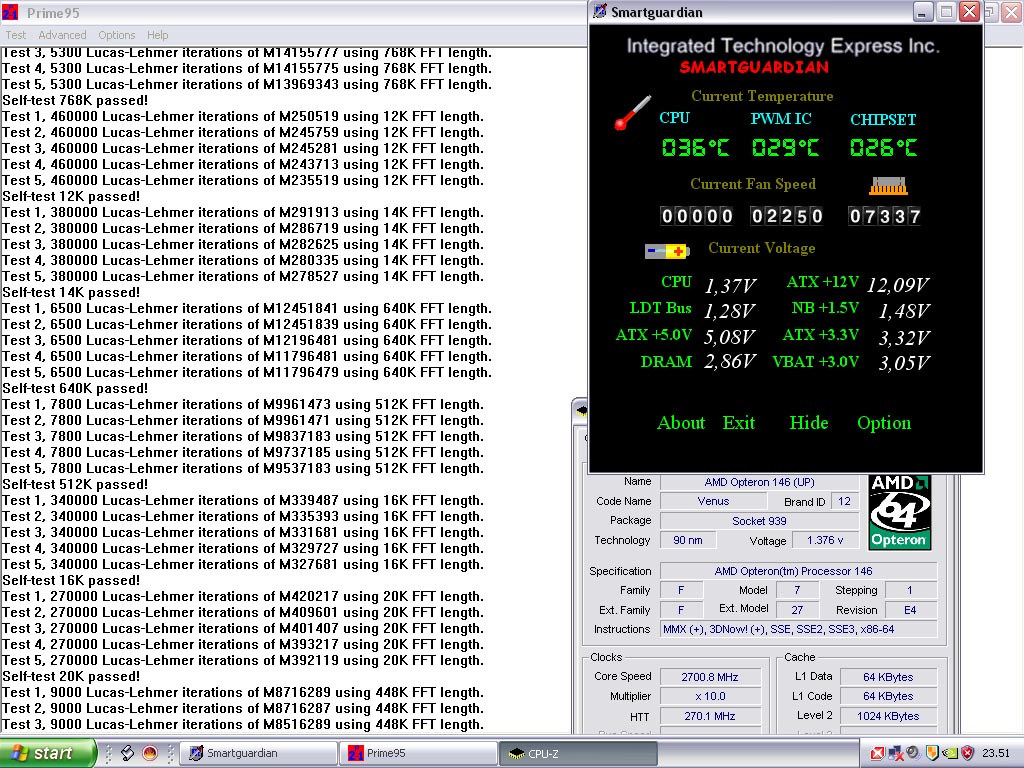Click Exit in Smartguardian
1024x768 pixels.
tap(739, 423)
